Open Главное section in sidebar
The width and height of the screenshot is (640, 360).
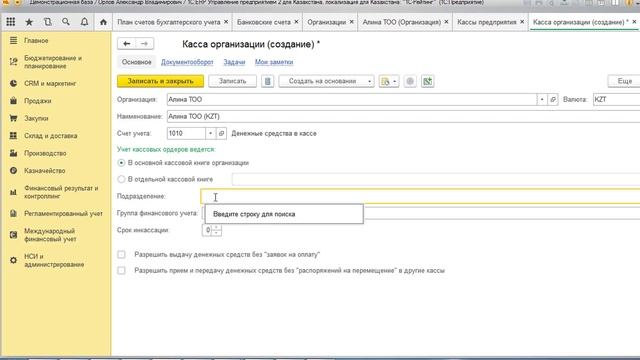pos(36,41)
